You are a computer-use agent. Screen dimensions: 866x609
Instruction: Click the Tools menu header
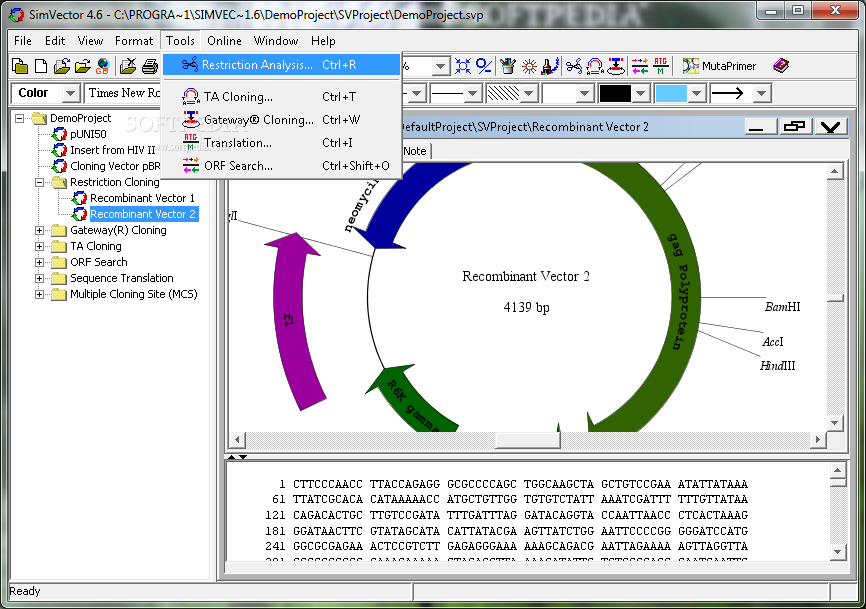coord(180,41)
